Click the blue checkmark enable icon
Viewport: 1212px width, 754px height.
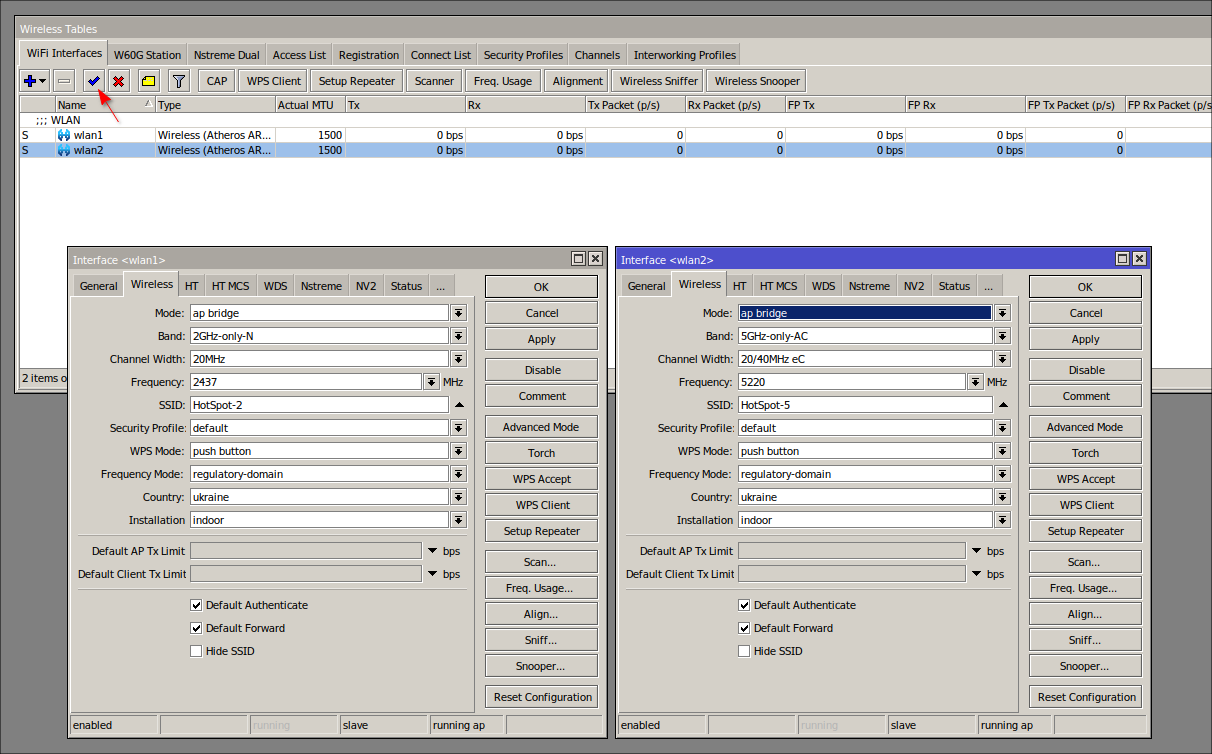point(94,81)
